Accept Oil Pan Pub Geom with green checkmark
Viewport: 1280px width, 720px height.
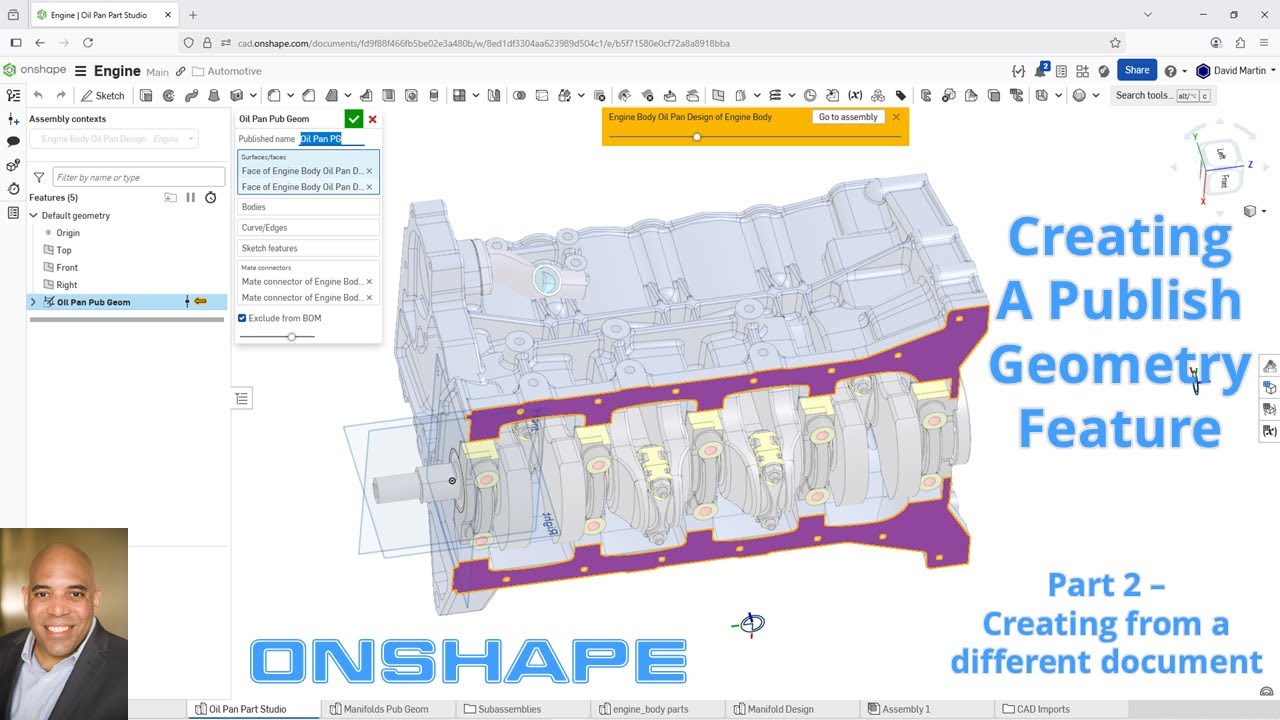click(x=354, y=119)
